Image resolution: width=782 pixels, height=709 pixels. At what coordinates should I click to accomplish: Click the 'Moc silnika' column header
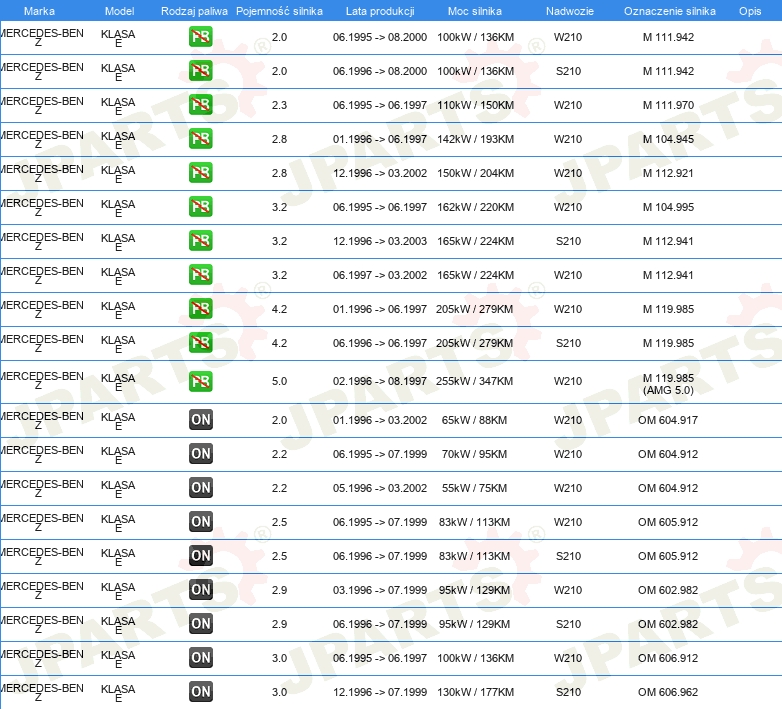coord(474,11)
